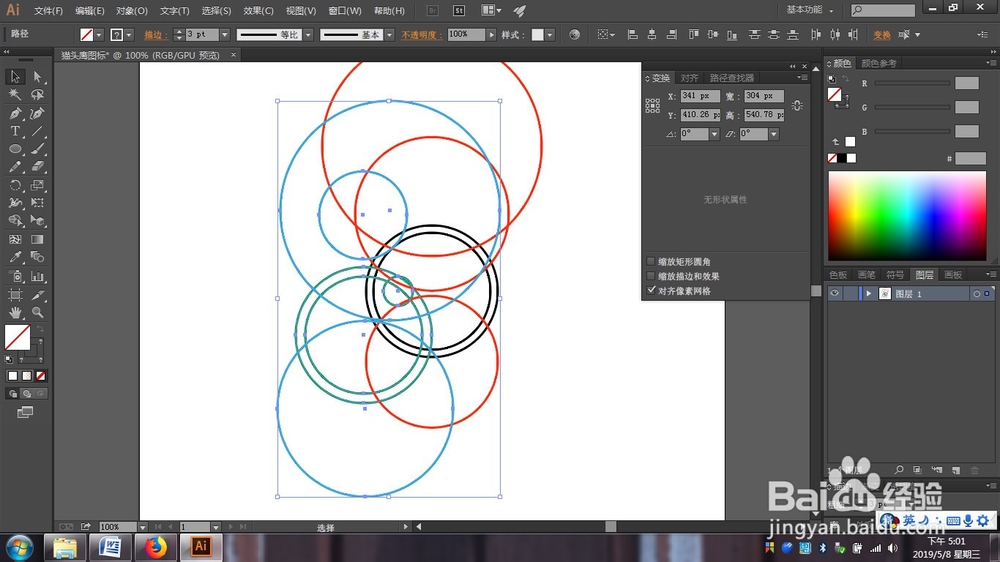Open zoom level 100% dropdown
Image resolution: width=1000 pixels, height=562 pixels.
point(143,527)
